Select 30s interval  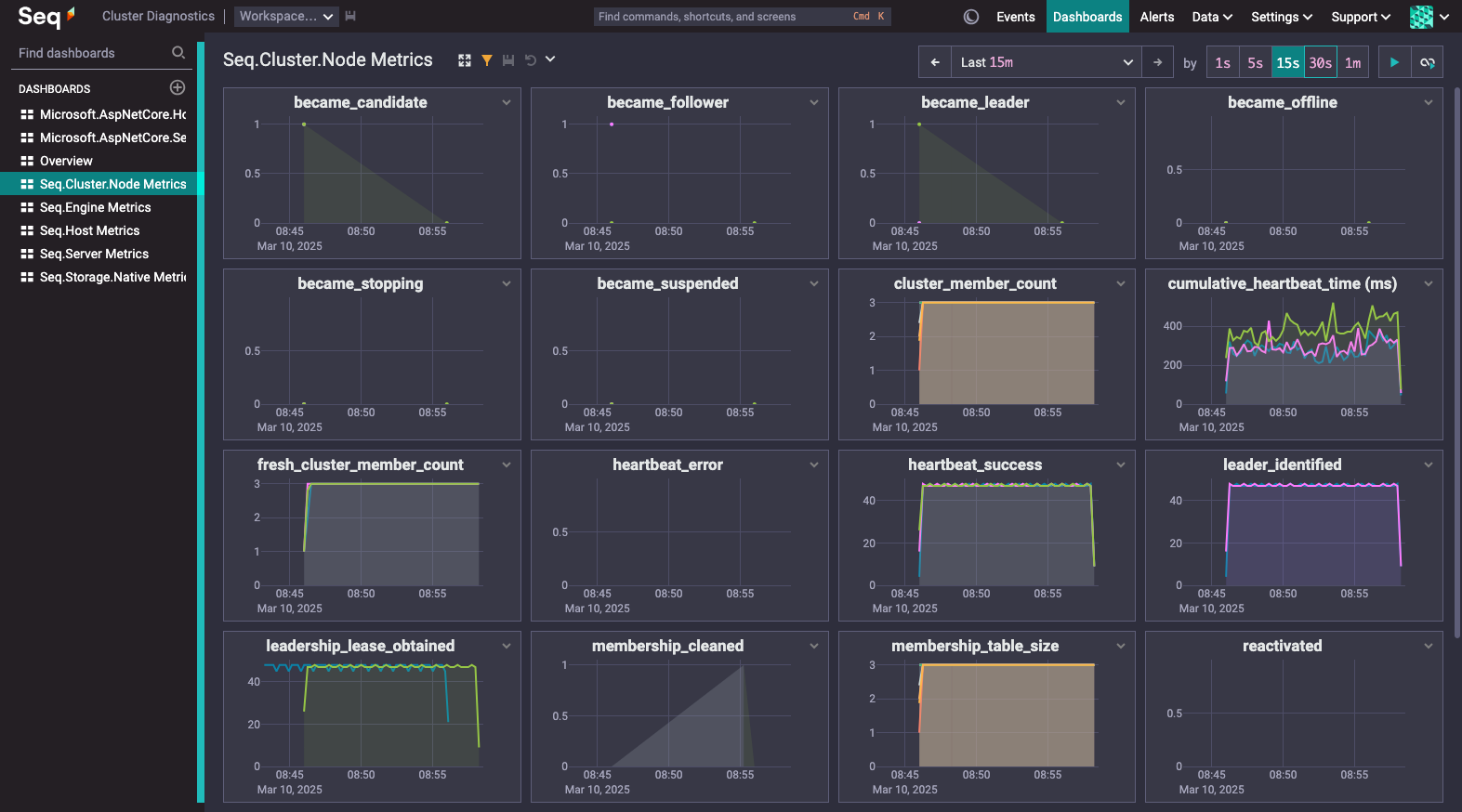click(1321, 62)
